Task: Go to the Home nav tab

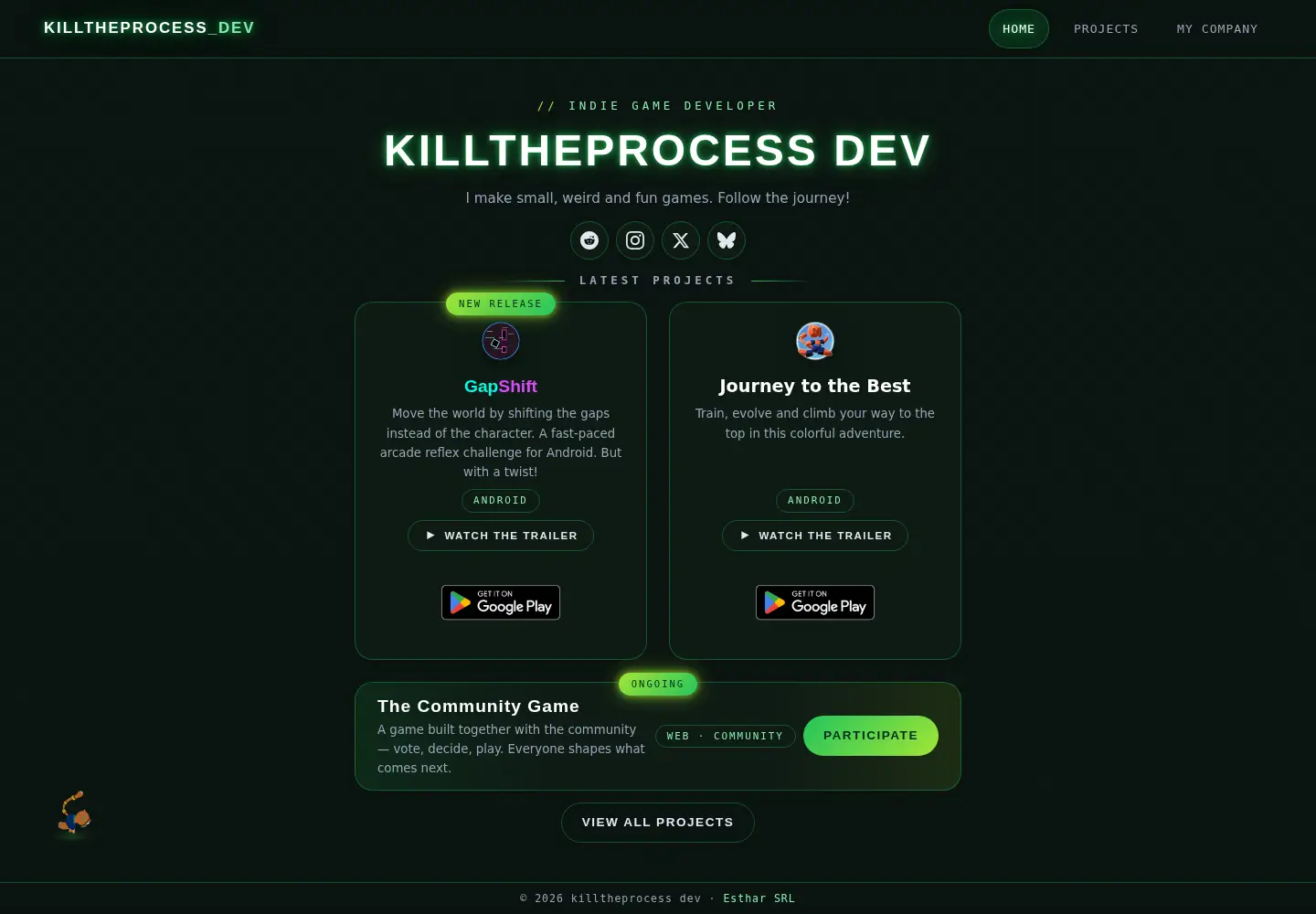Action: (x=1019, y=29)
